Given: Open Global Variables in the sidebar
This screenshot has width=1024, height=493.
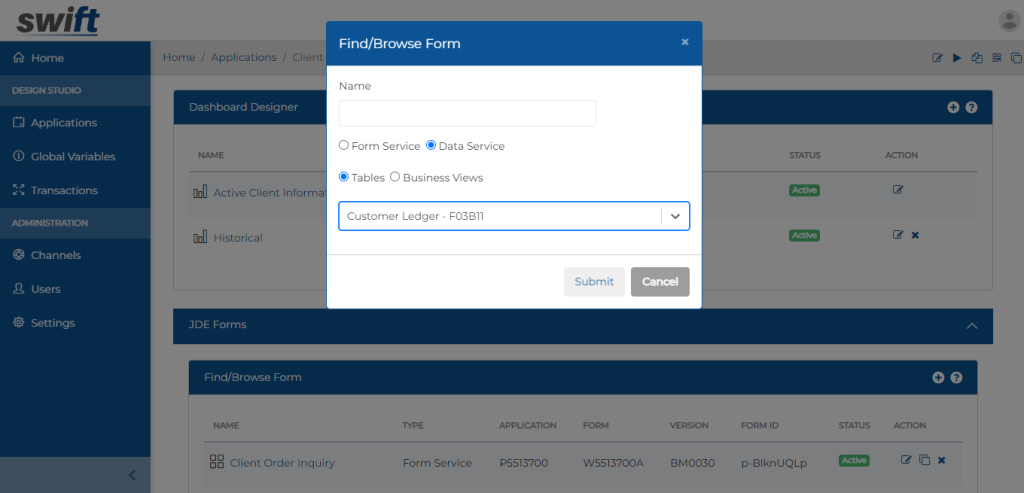Looking at the screenshot, I should tap(73, 157).
